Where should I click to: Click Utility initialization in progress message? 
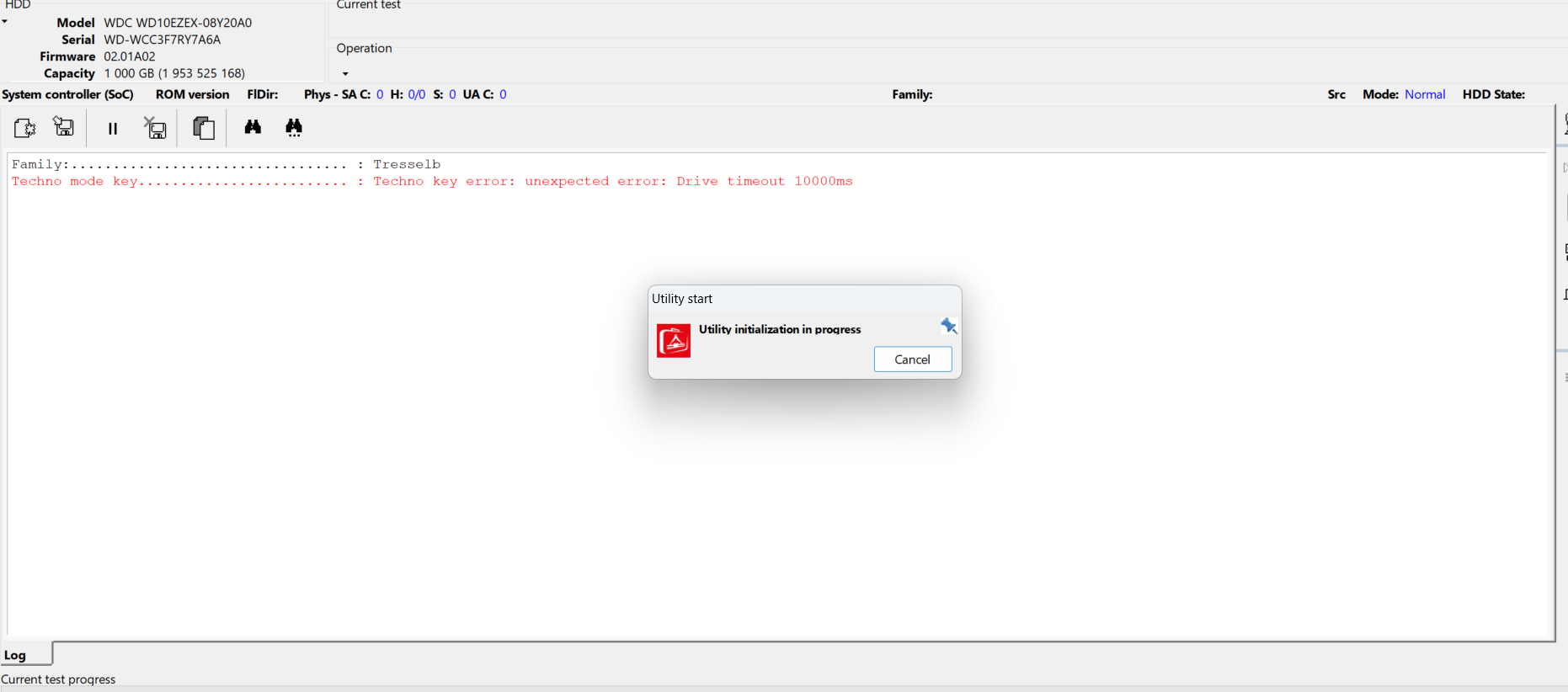pyautogui.click(x=780, y=329)
